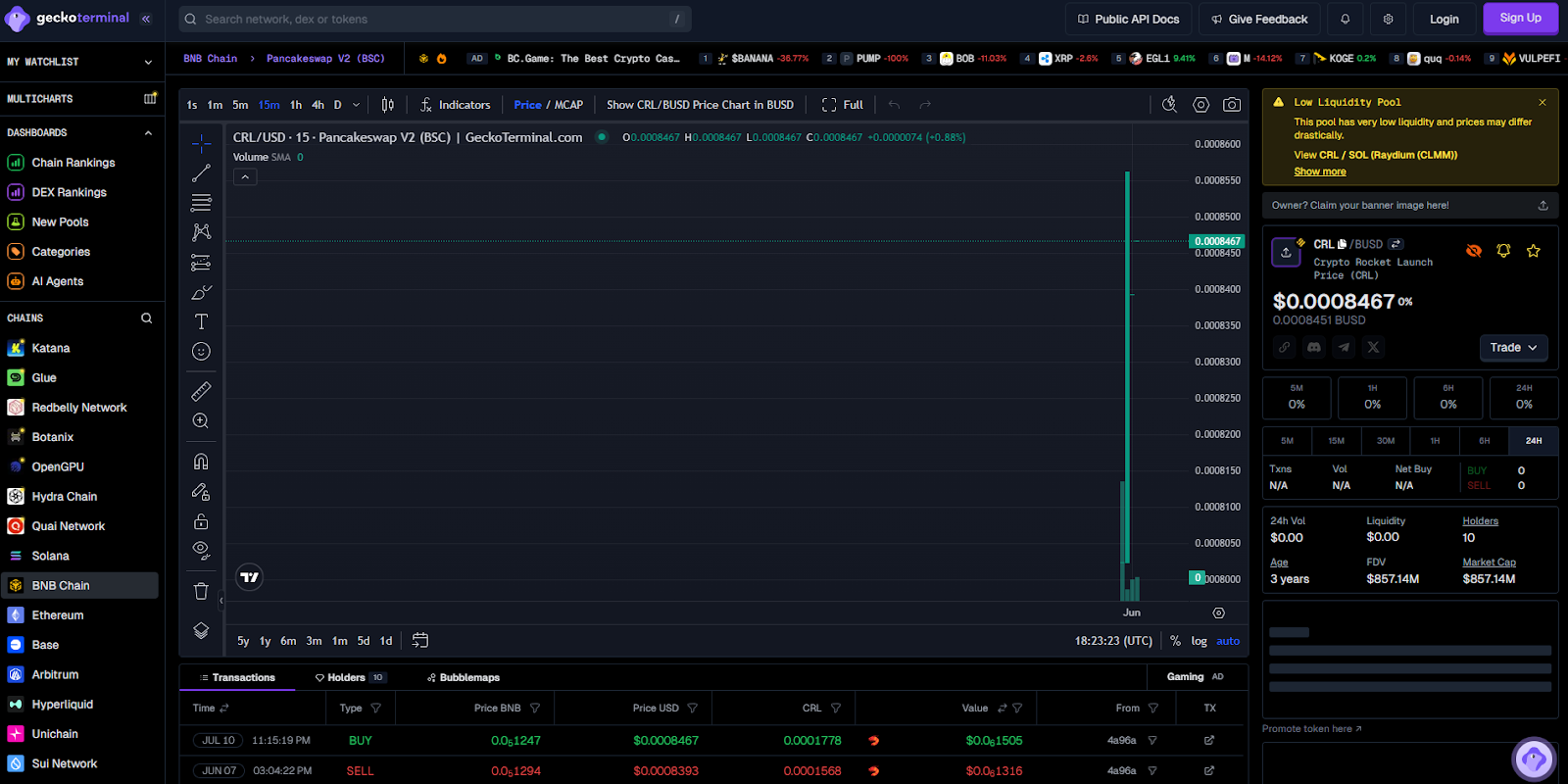This screenshot has width=1568, height=784.
Task: Click the Full screen chart button
Action: point(843,105)
